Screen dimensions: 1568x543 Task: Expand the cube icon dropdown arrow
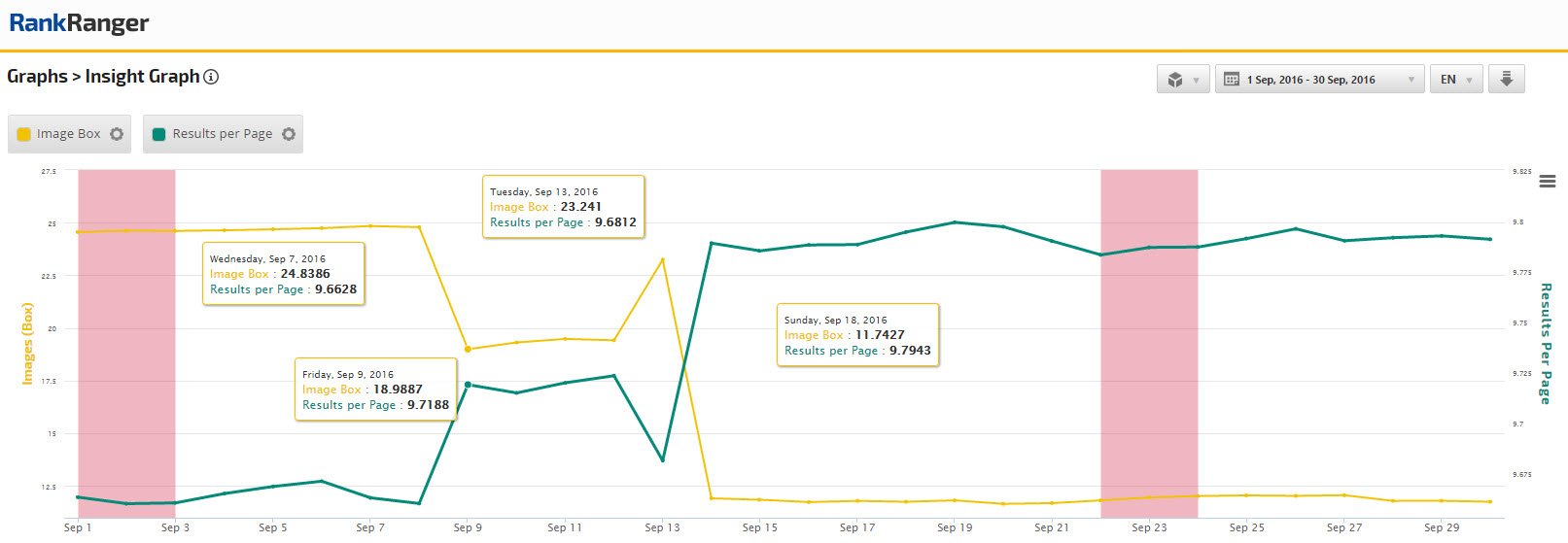pos(1196,80)
